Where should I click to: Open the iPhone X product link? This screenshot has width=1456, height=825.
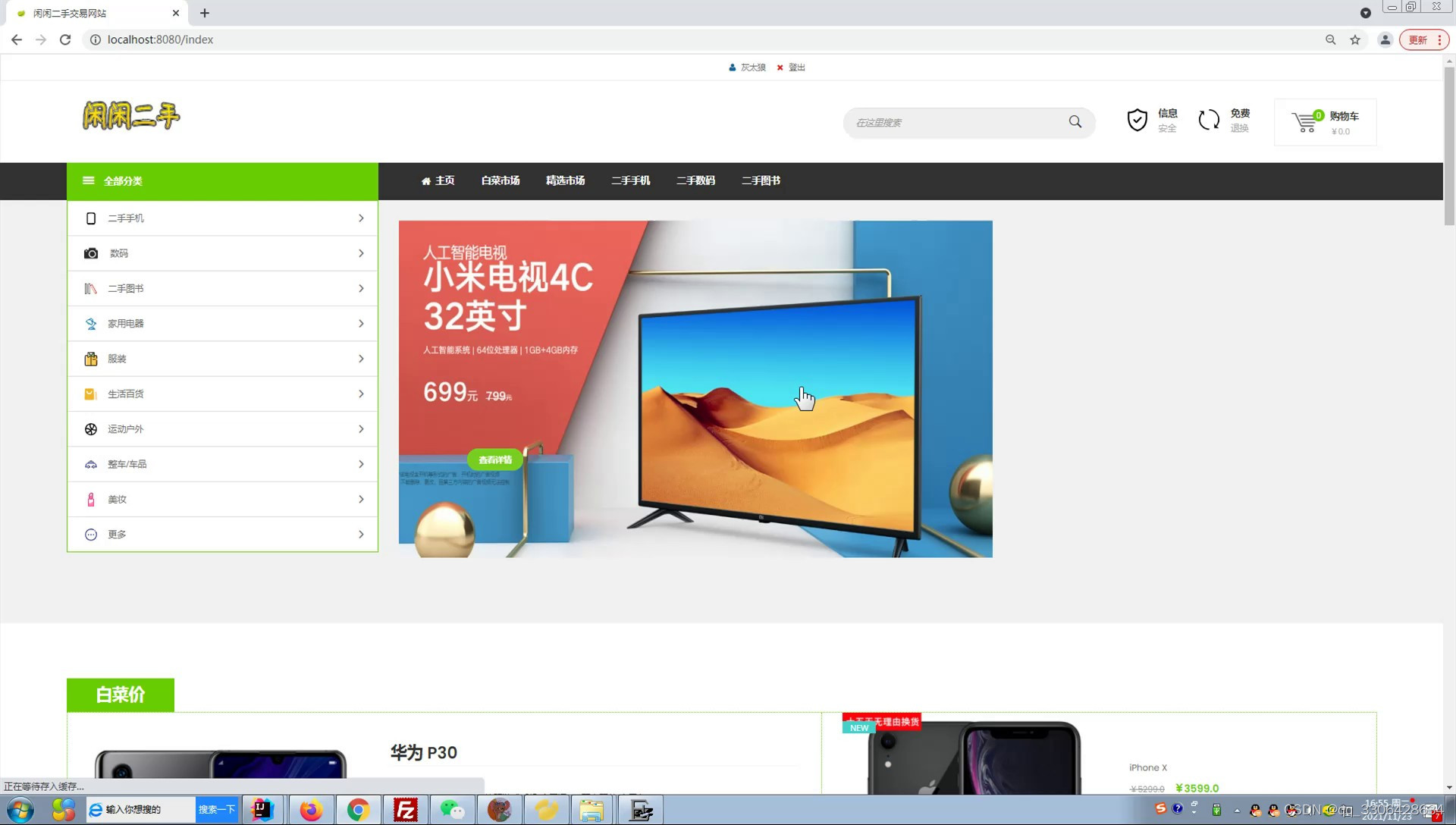pos(1148,767)
